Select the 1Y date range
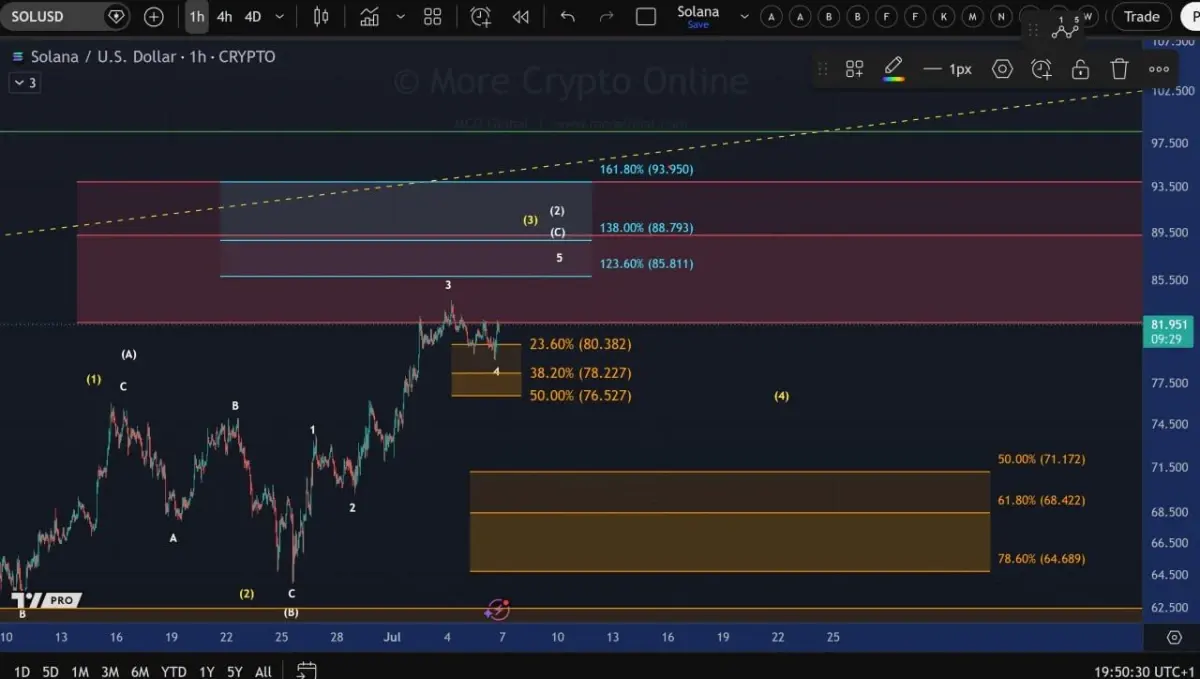This screenshot has height=679, width=1200. (x=206, y=671)
